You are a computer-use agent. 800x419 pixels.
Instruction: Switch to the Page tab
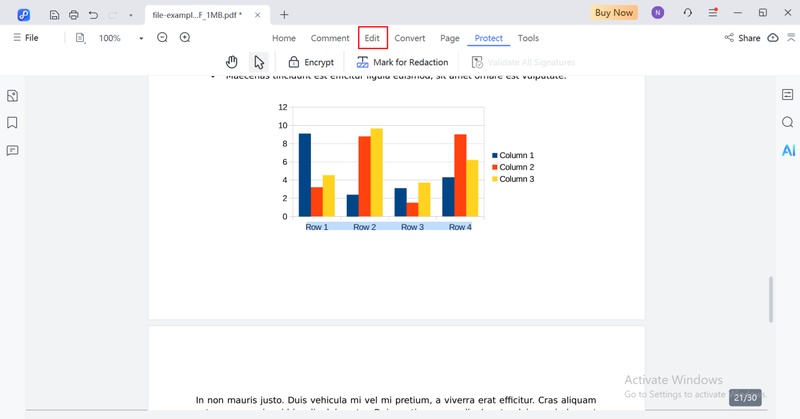(x=449, y=38)
